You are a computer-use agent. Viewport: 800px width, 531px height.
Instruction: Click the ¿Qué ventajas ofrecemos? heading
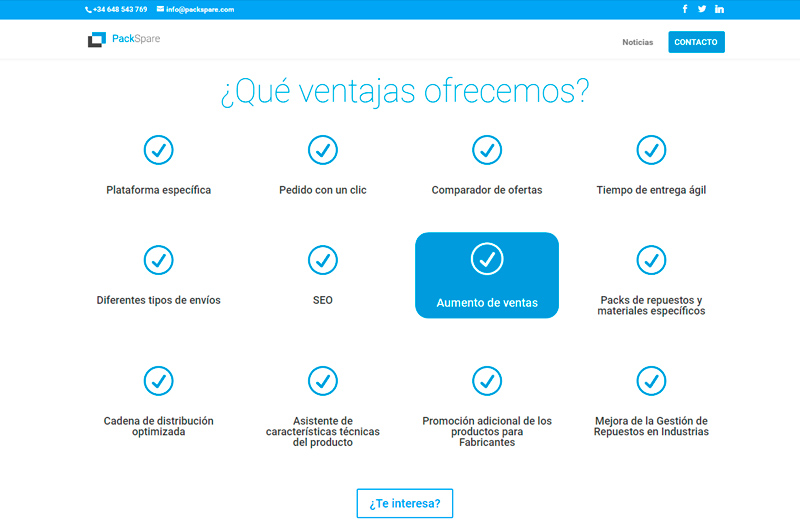click(x=405, y=93)
